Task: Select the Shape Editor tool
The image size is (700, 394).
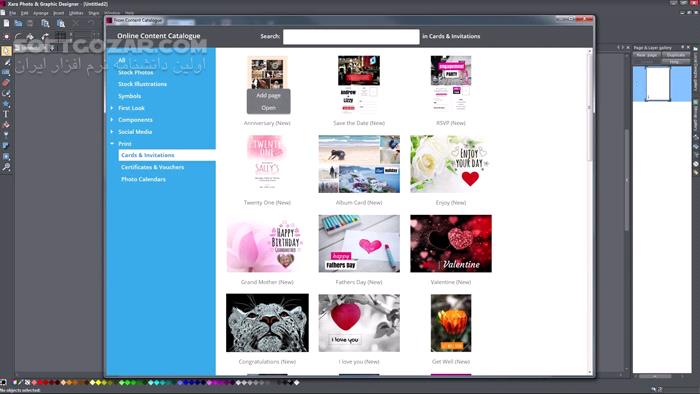Action: coord(6,94)
